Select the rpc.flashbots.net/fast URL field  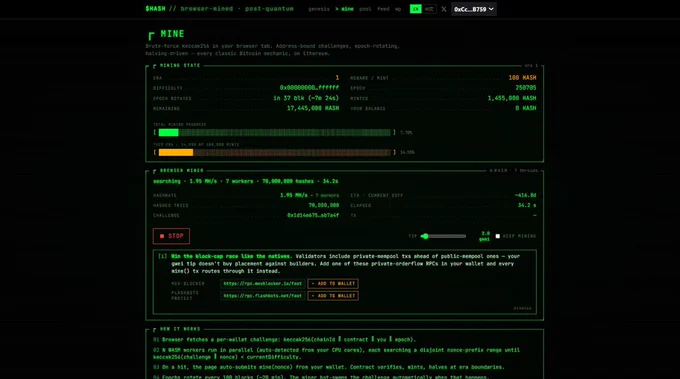263,296
